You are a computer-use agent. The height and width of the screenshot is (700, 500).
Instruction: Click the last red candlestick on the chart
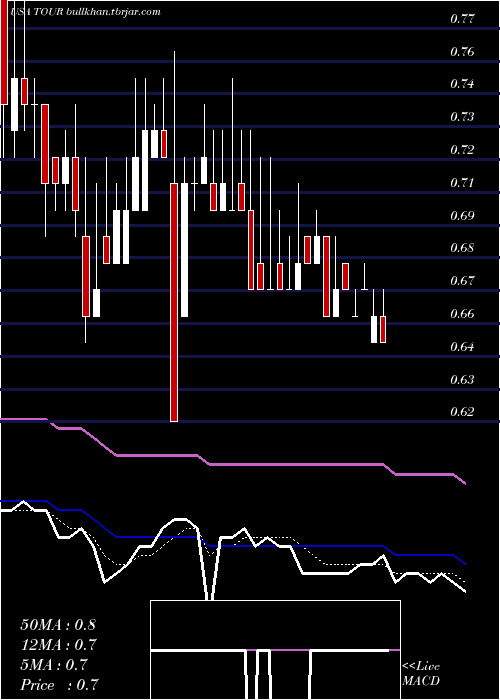pyautogui.click(x=383, y=329)
